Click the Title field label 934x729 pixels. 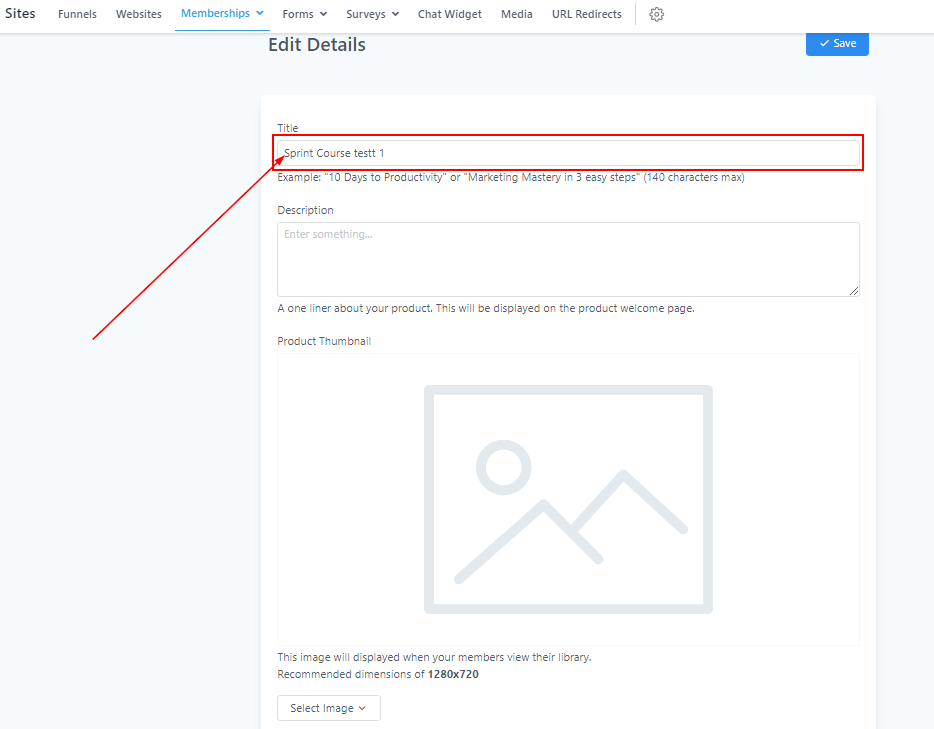click(x=288, y=128)
